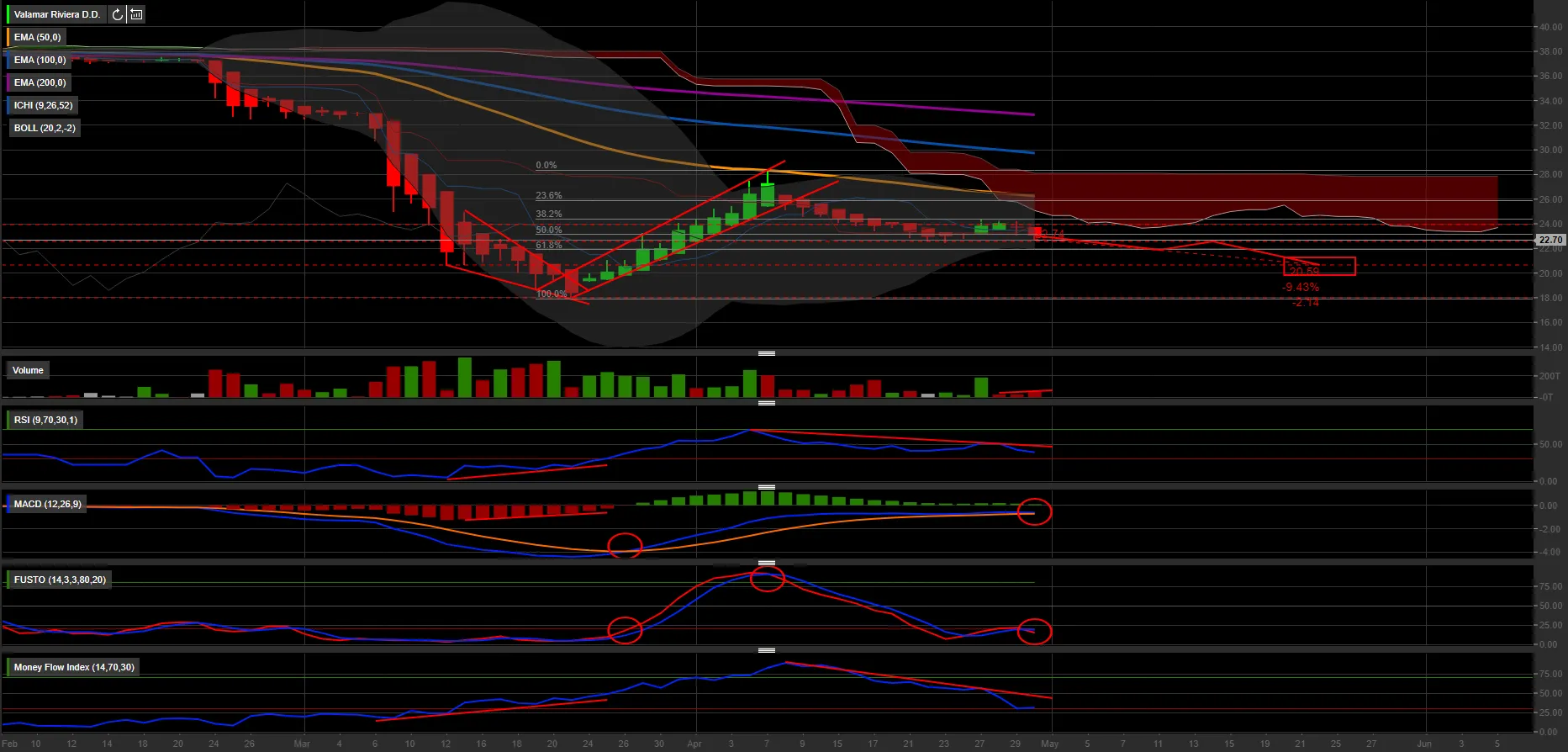Image resolution: width=1568 pixels, height=752 pixels.
Task: Select the FUSTO (14,3,3,80,20) panel label
Action: (x=60, y=580)
